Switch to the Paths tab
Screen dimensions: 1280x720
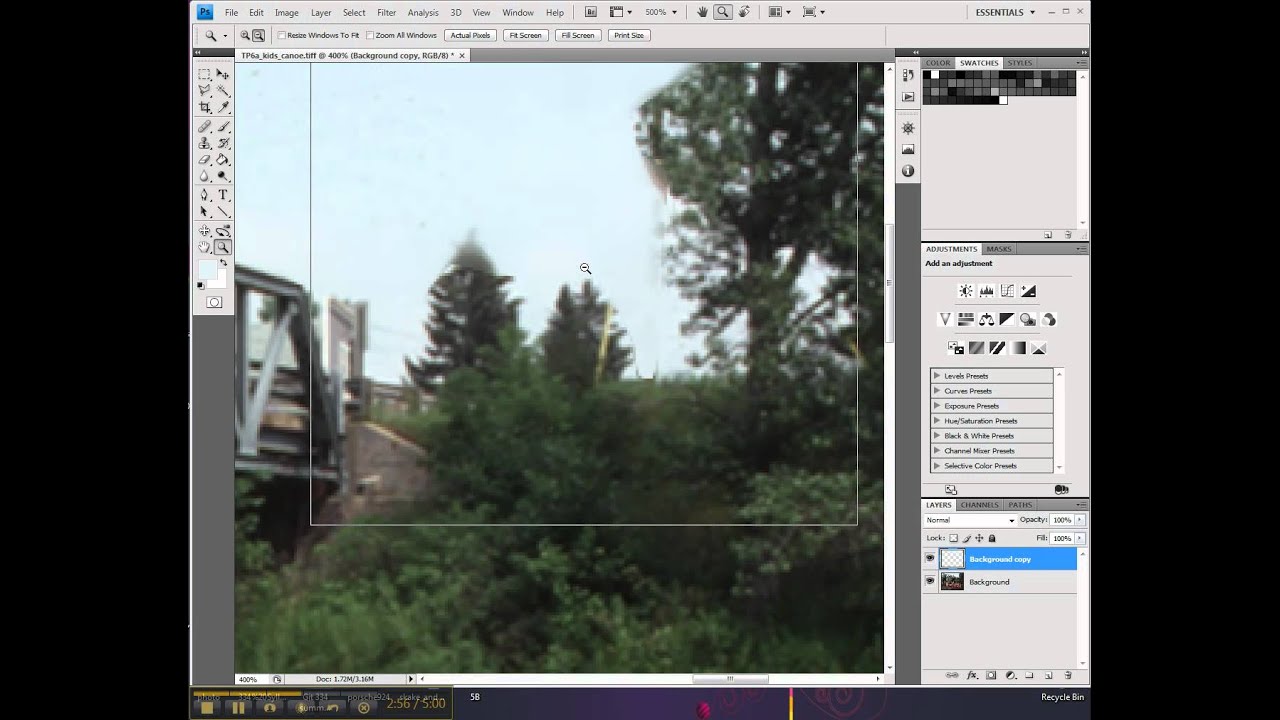coord(1020,505)
